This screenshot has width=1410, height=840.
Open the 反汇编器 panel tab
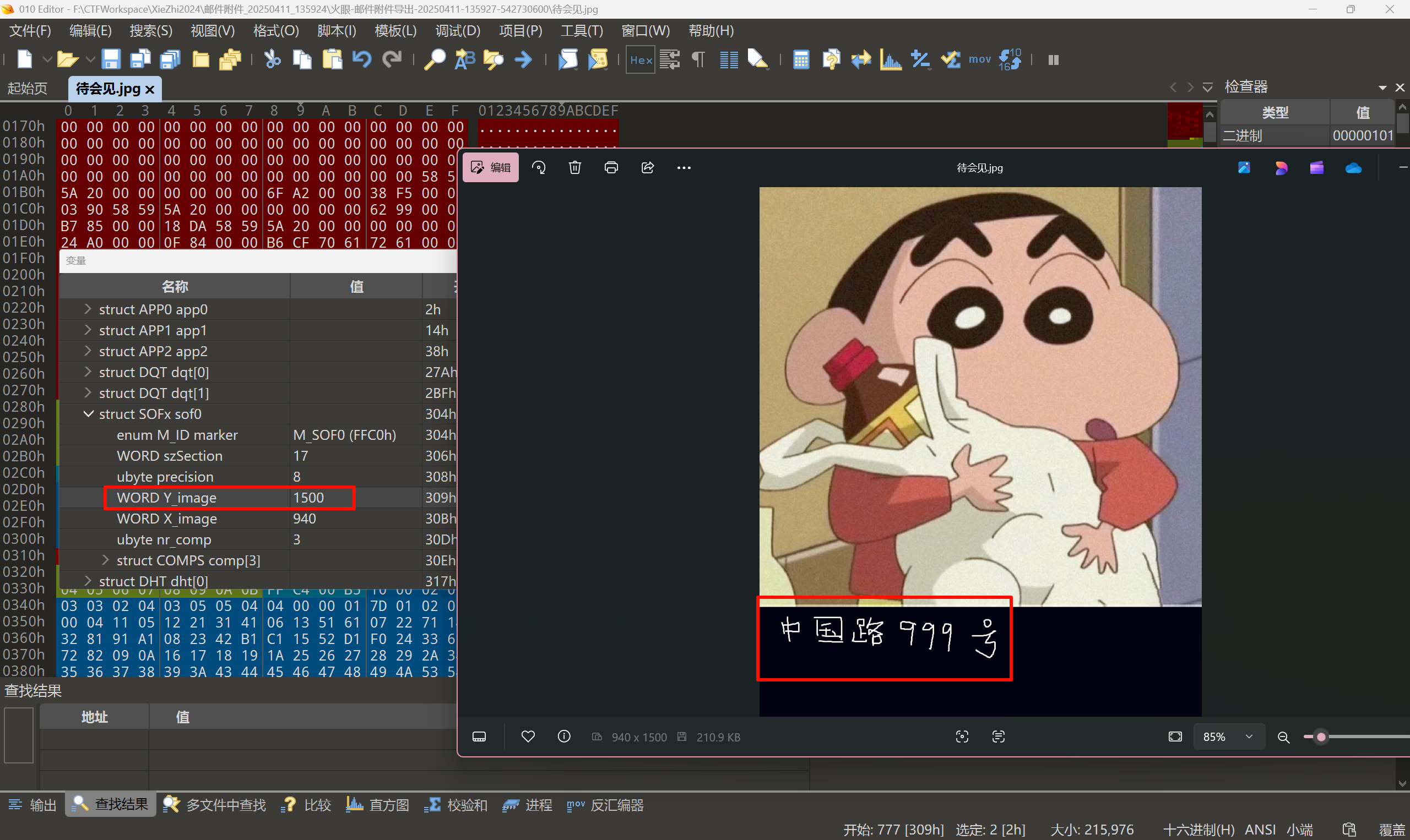[605, 805]
